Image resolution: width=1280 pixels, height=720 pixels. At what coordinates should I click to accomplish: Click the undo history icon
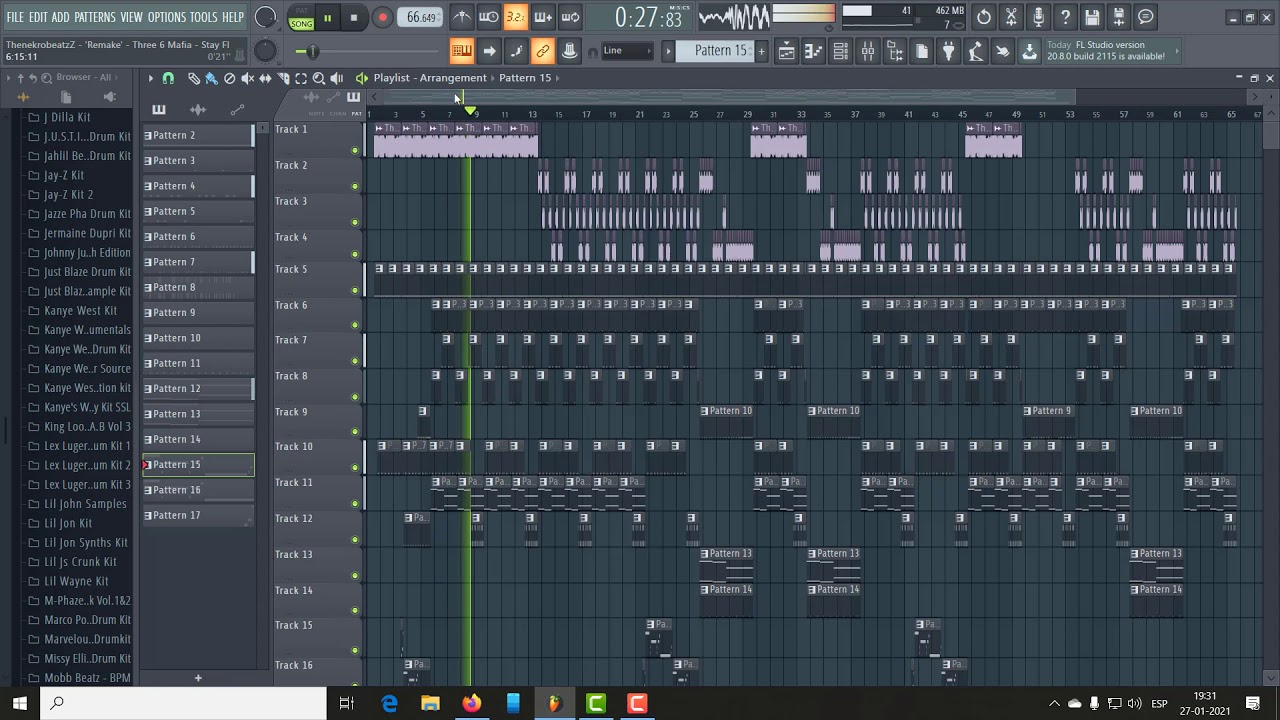pyautogui.click(x=984, y=17)
